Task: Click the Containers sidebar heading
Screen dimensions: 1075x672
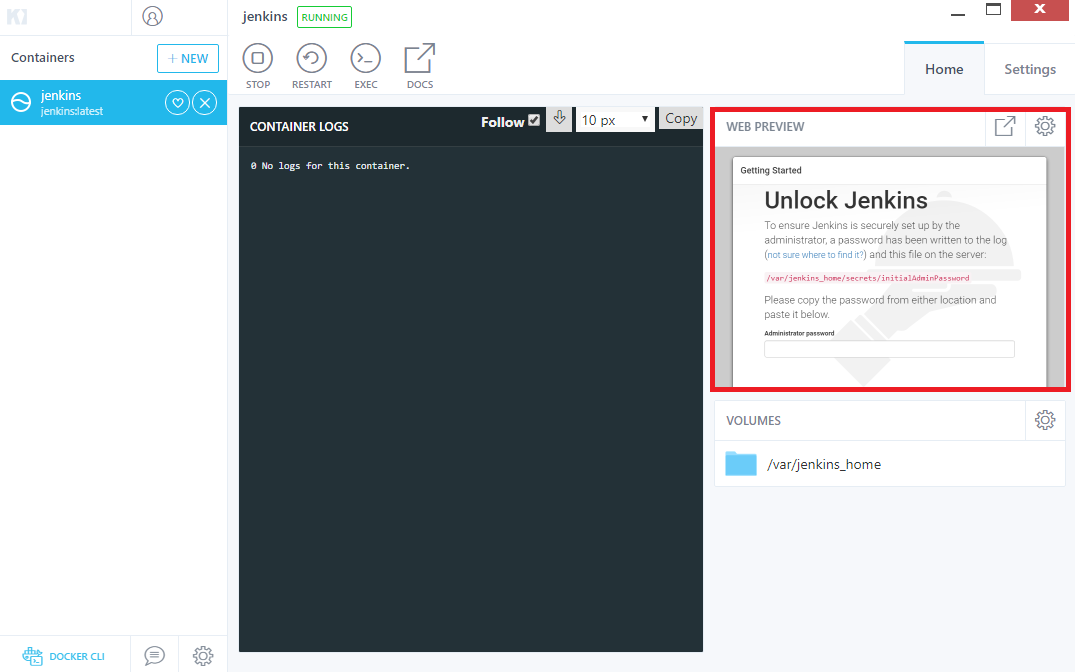Action: tap(43, 58)
